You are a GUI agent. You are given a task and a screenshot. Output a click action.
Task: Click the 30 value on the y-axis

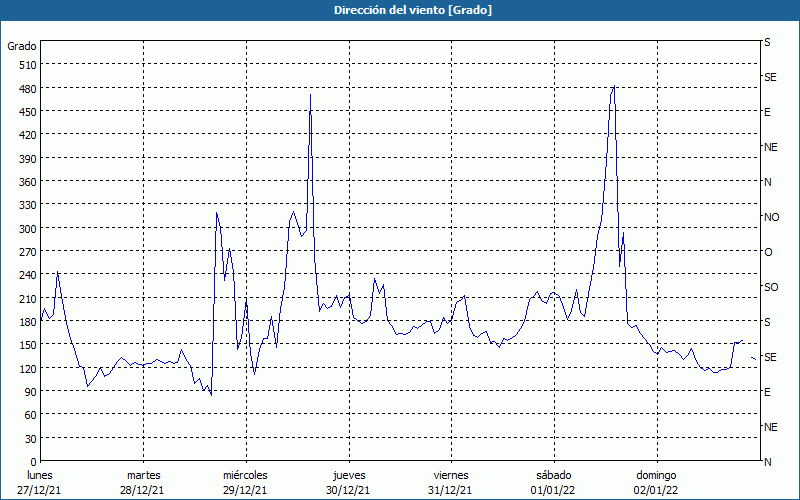pos(31,438)
